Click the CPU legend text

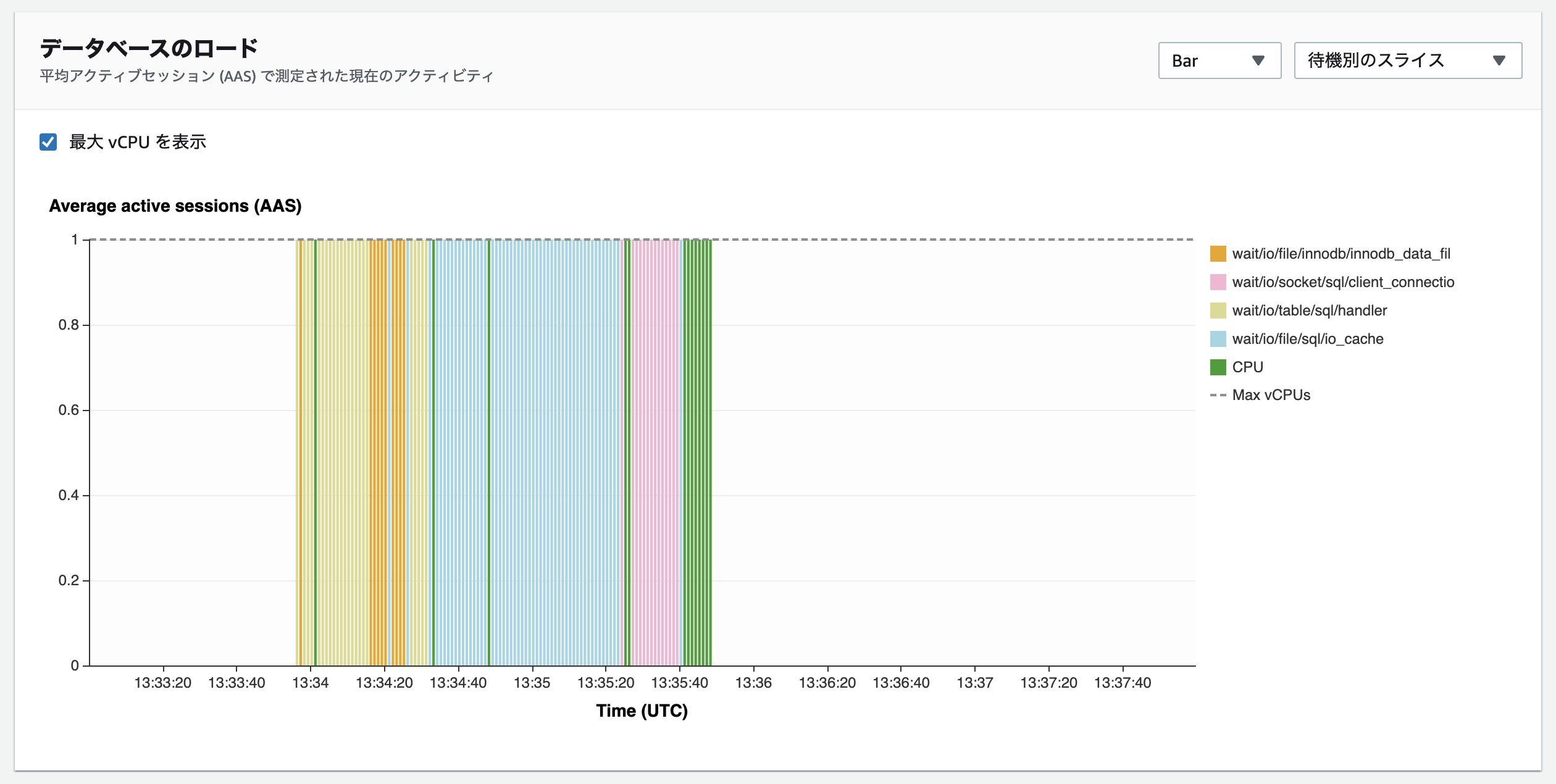(1247, 367)
